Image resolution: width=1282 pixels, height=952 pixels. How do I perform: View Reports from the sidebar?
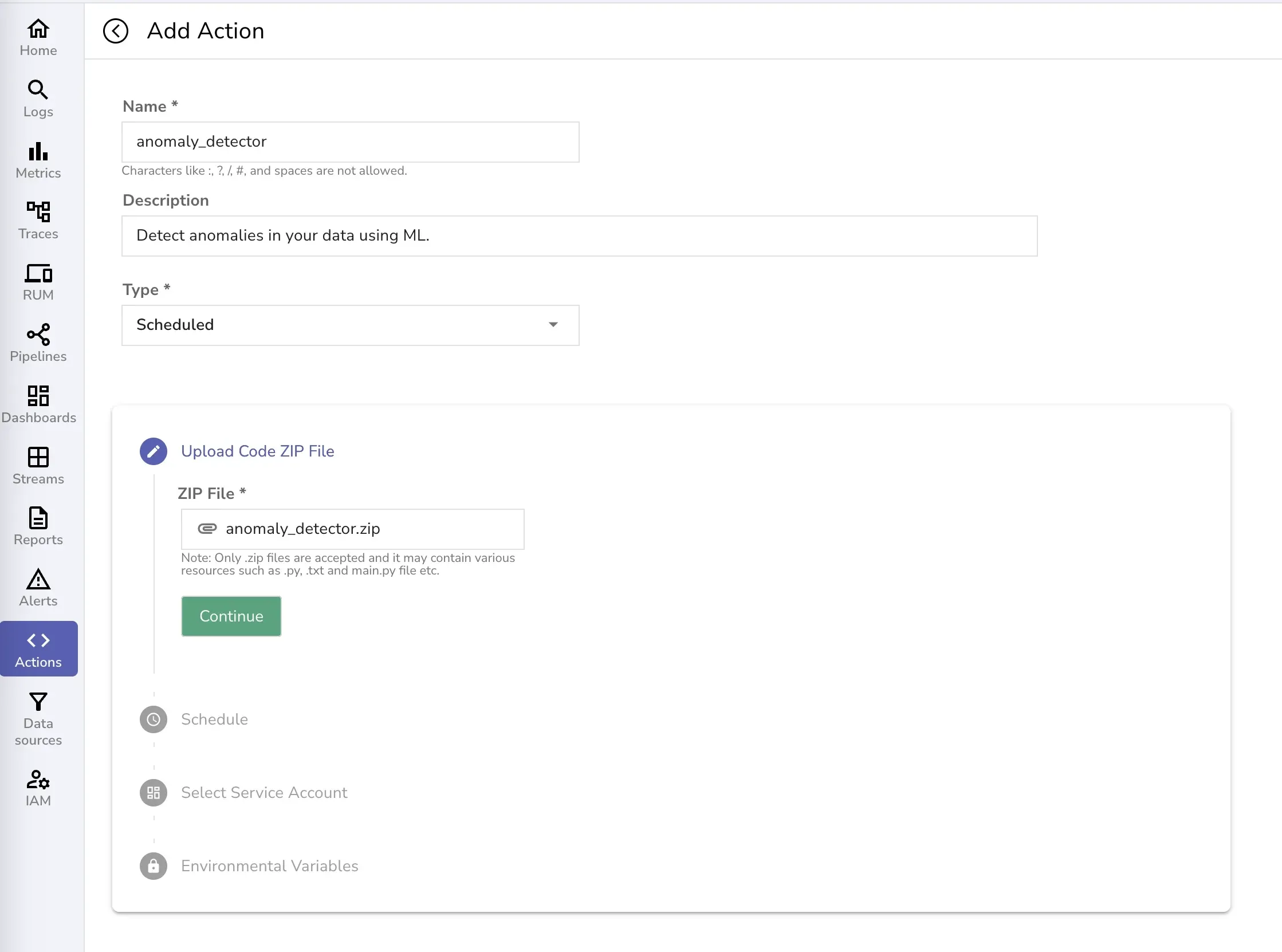pos(37,526)
